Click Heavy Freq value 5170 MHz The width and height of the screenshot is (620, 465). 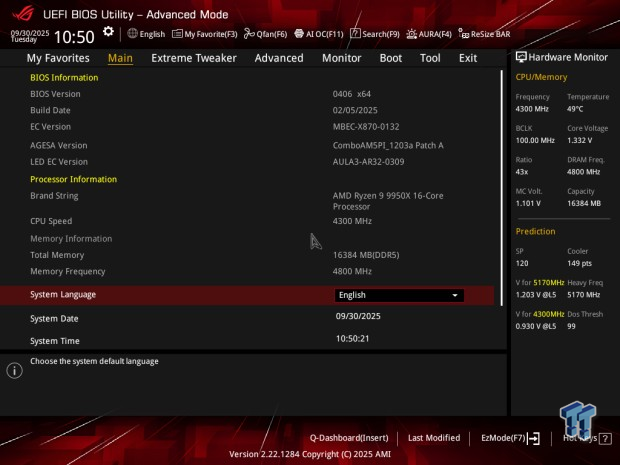click(583, 295)
